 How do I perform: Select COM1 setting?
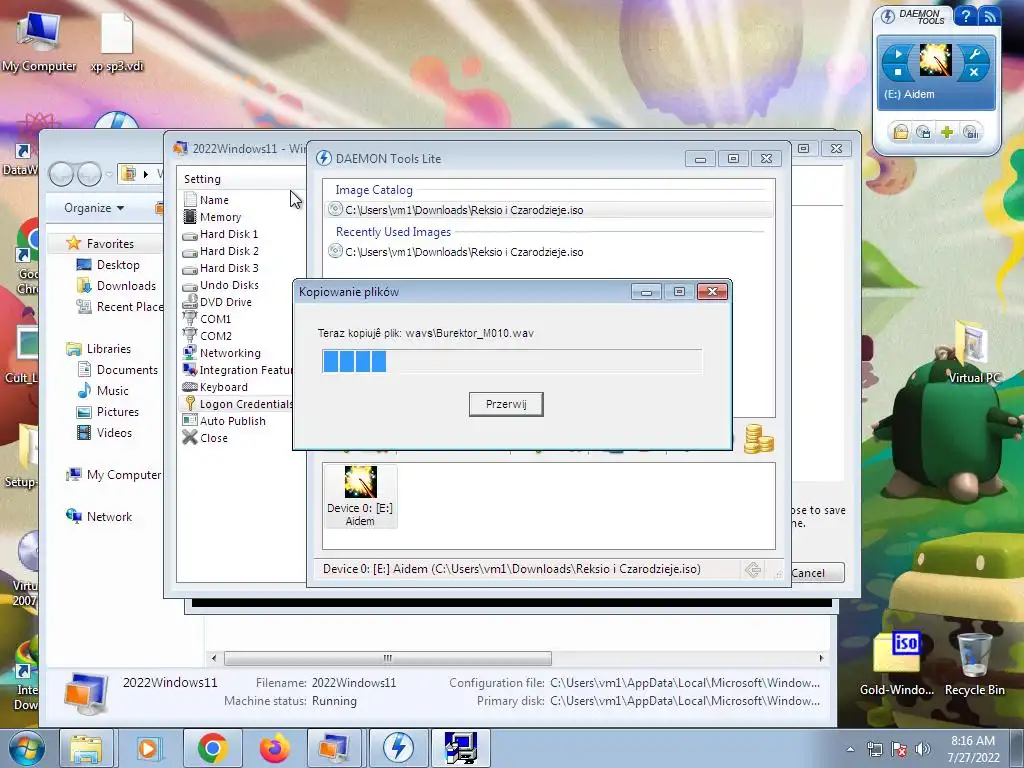207,319
